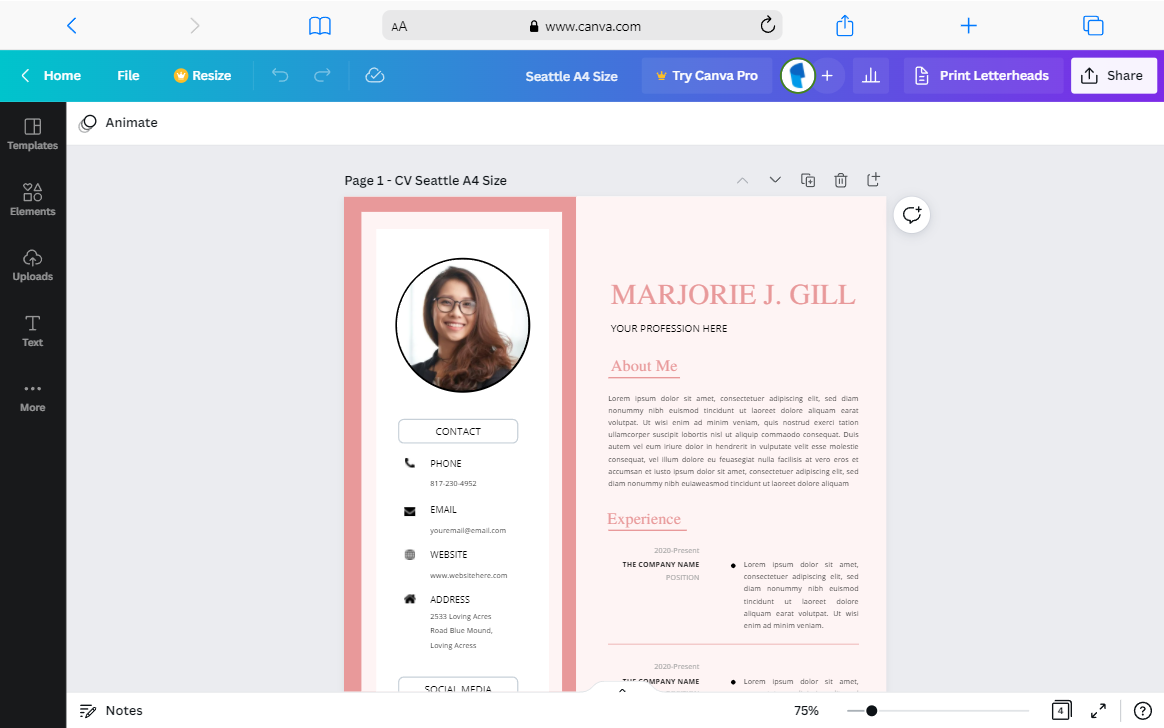This screenshot has width=1164, height=728.
Task: Click the Share button
Action: (1113, 76)
